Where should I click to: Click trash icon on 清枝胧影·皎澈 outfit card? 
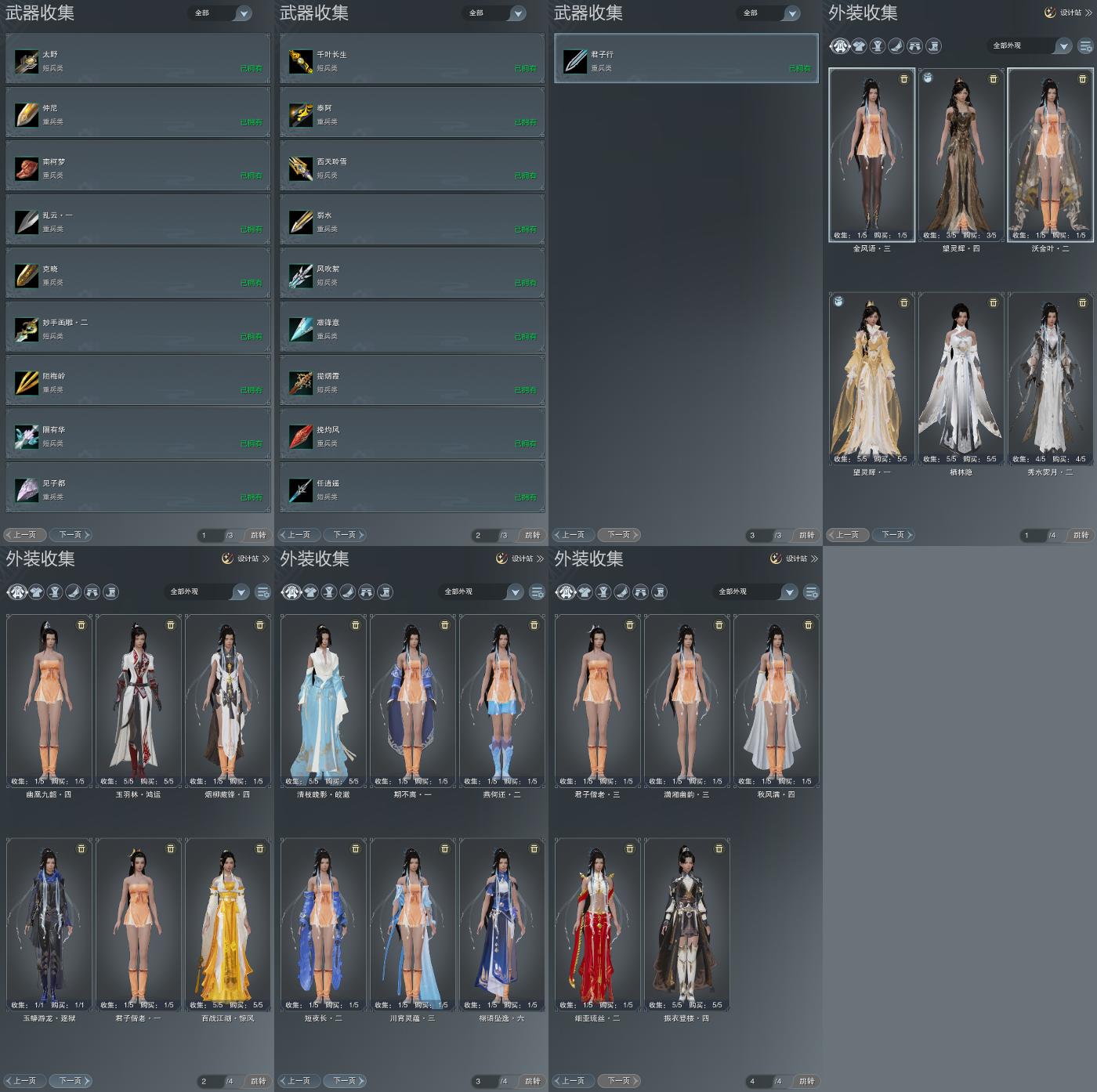tap(356, 625)
